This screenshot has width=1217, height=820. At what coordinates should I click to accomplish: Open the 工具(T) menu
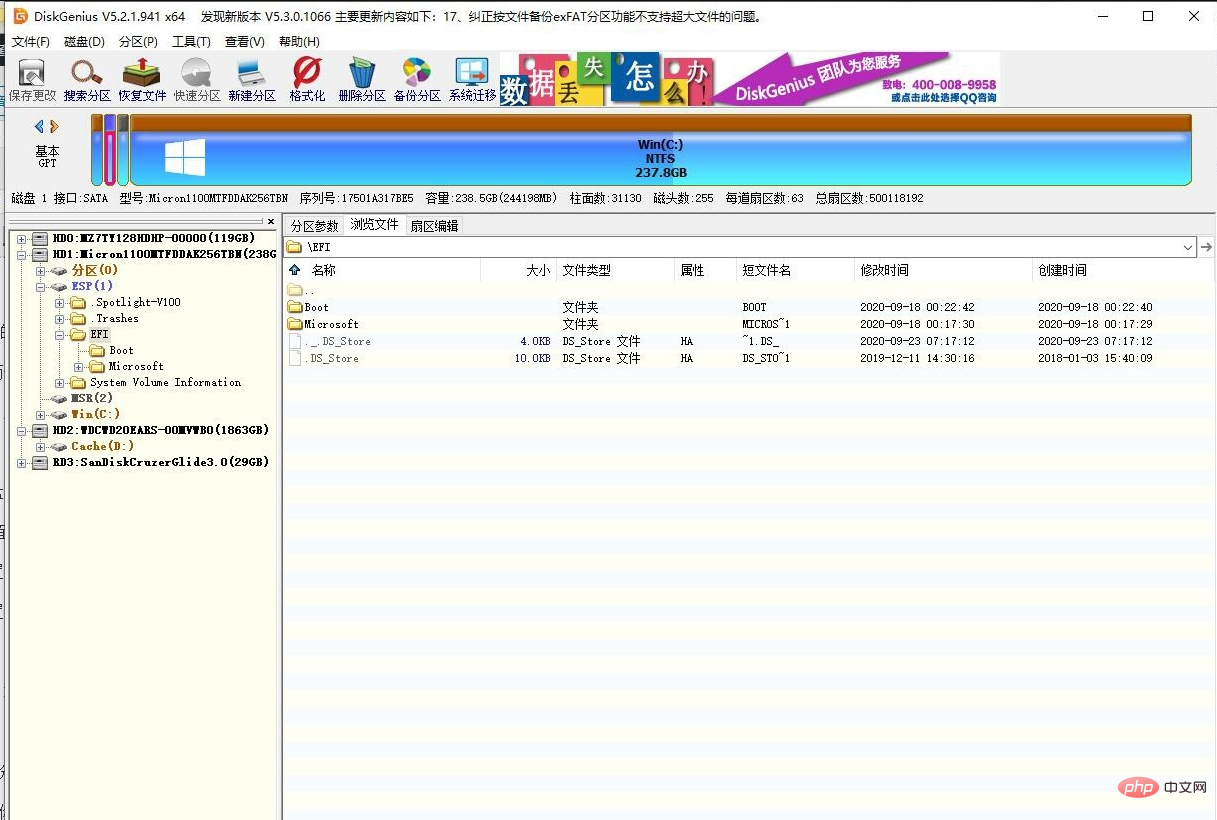coord(191,42)
